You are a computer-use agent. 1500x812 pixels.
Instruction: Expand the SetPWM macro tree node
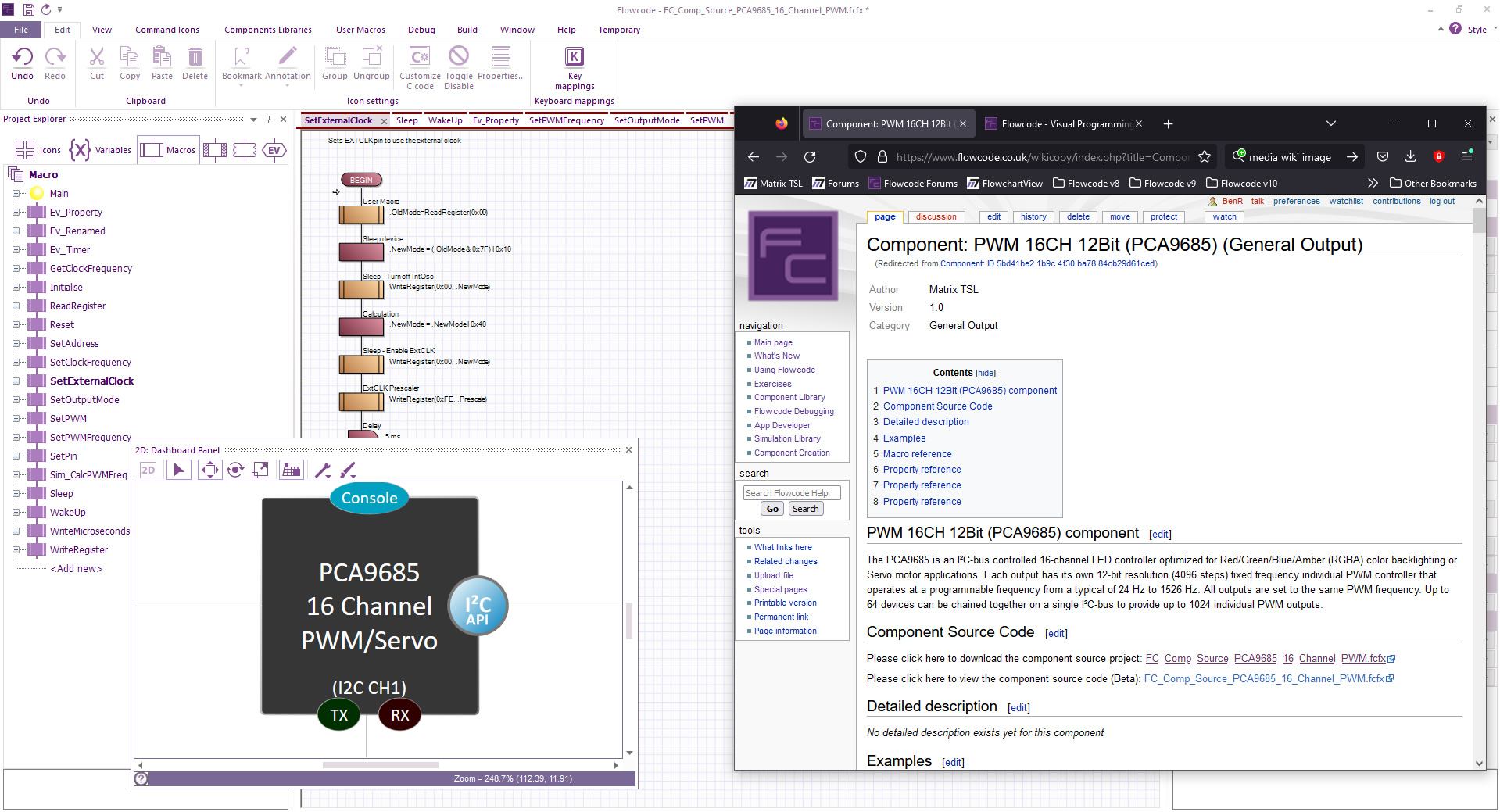[x=16, y=419]
